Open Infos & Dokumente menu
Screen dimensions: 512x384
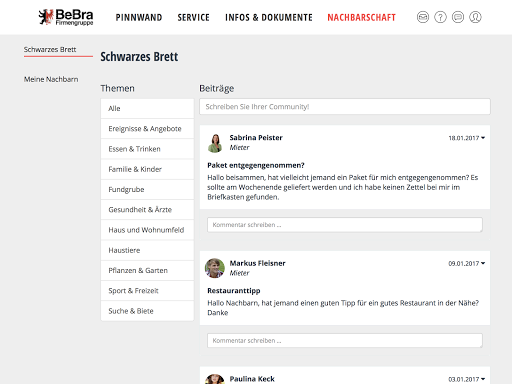[269, 17]
